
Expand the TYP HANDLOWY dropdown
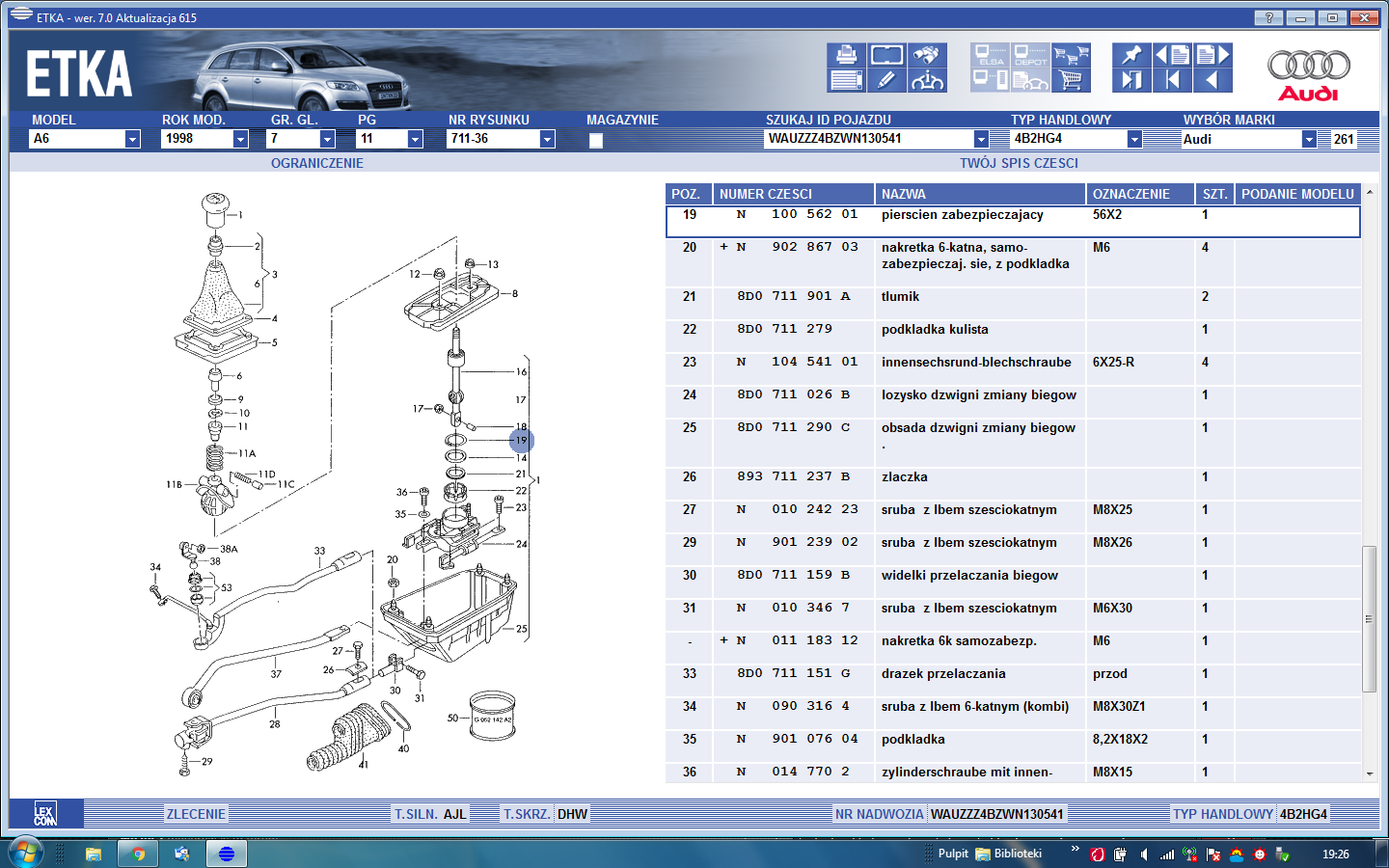(x=1134, y=139)
